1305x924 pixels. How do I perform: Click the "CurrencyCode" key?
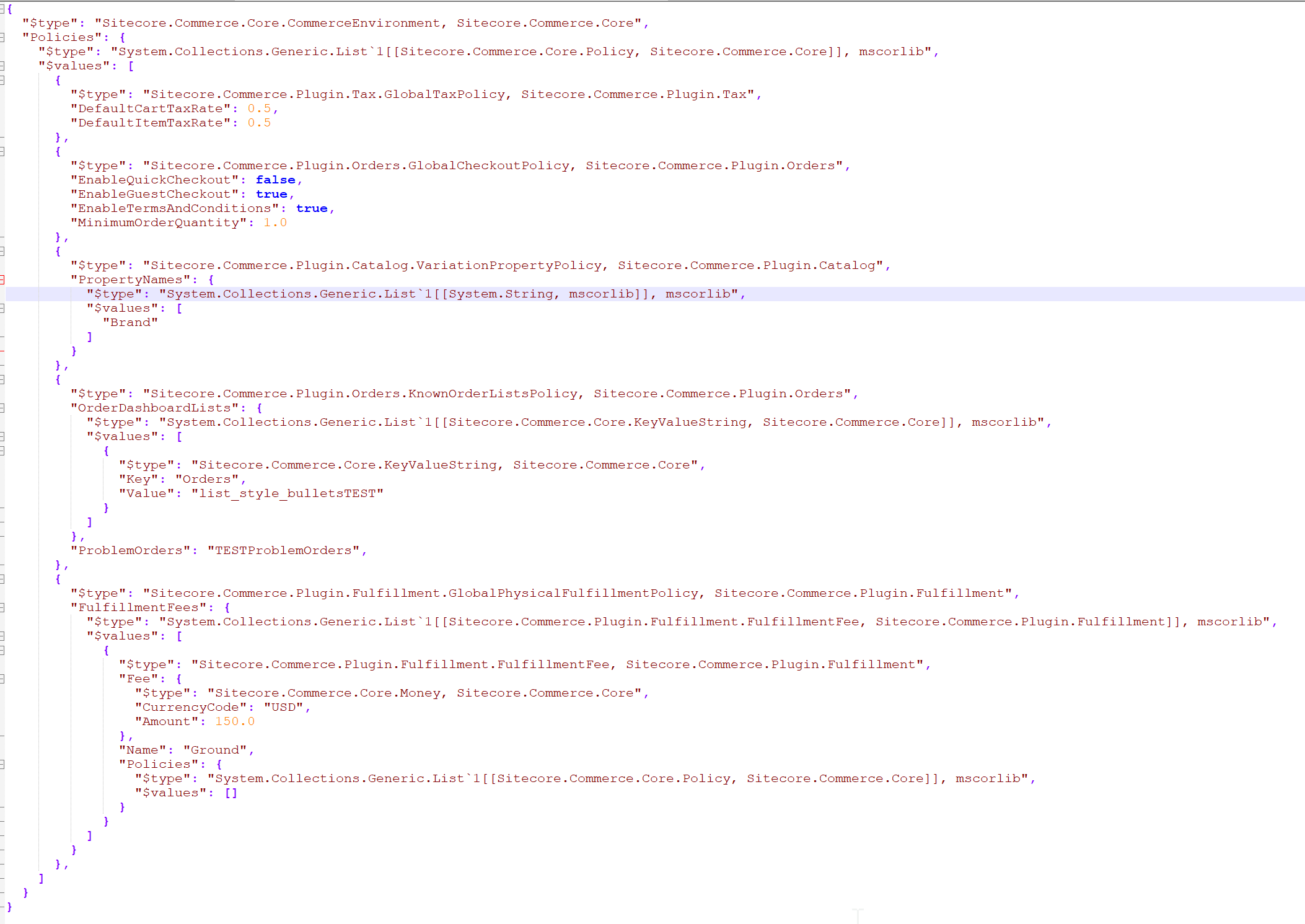(x=191, y=707)
